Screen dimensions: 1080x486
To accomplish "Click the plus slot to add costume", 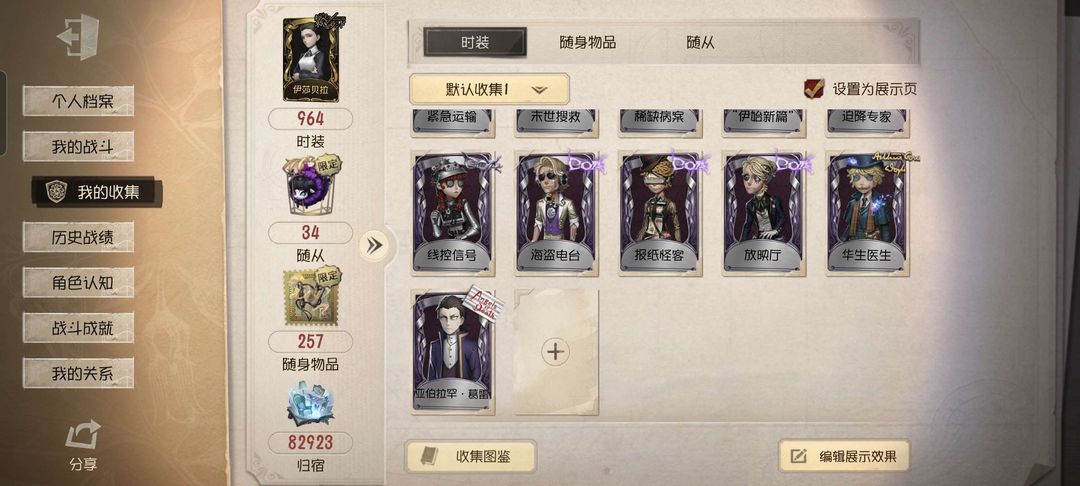I will 556,352.
